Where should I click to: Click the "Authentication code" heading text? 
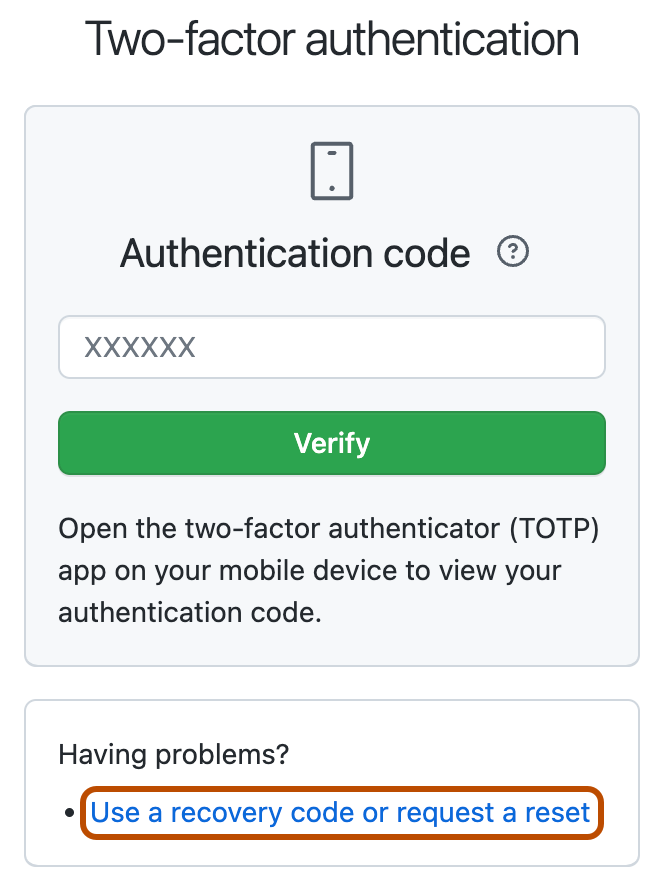pyautogui.click(x=295, y=254)
